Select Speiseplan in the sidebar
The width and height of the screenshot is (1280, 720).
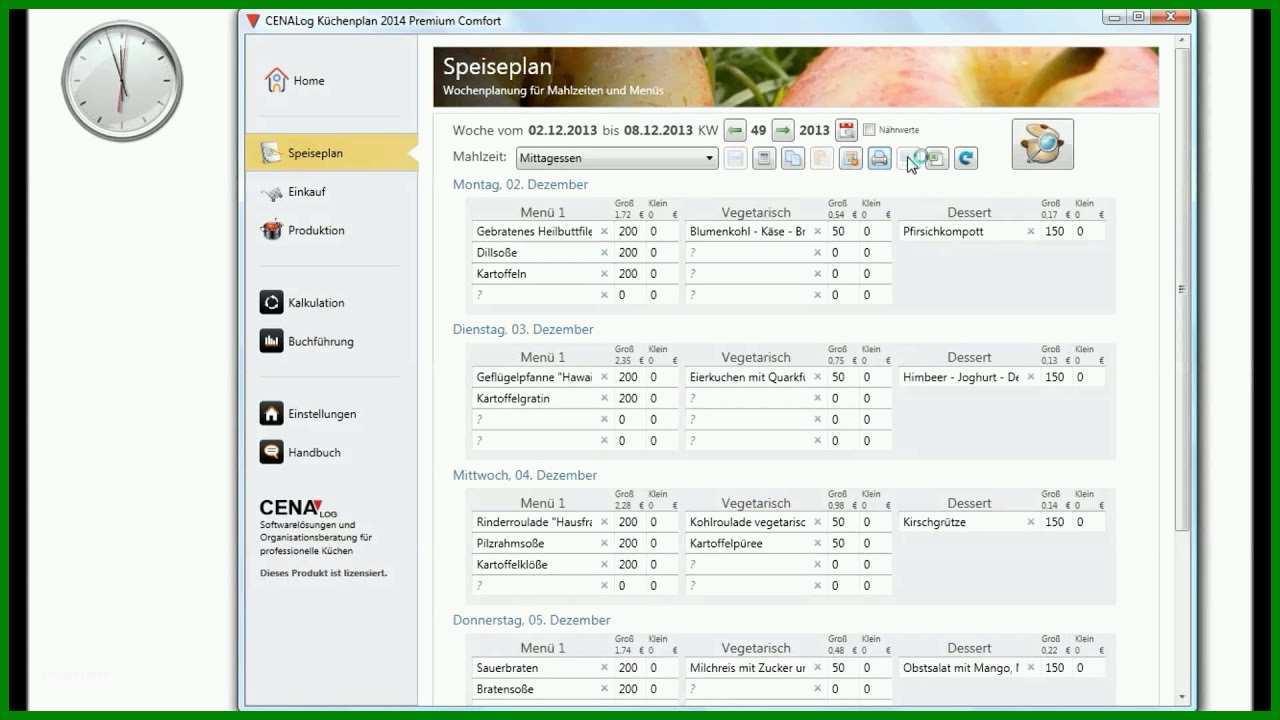pyautogui.click(x=331, y=153)
